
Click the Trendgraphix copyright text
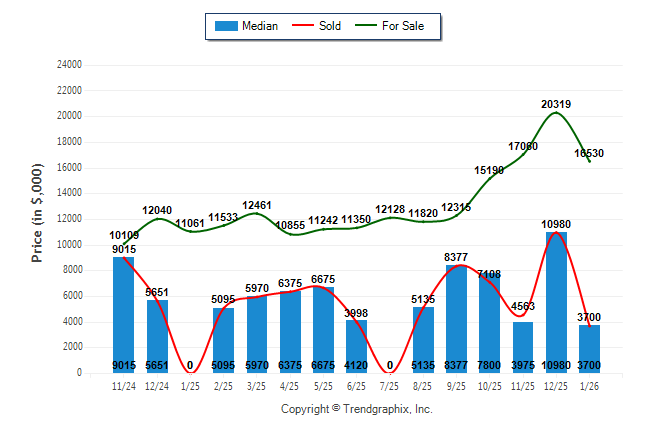click(x=356, y=409)
